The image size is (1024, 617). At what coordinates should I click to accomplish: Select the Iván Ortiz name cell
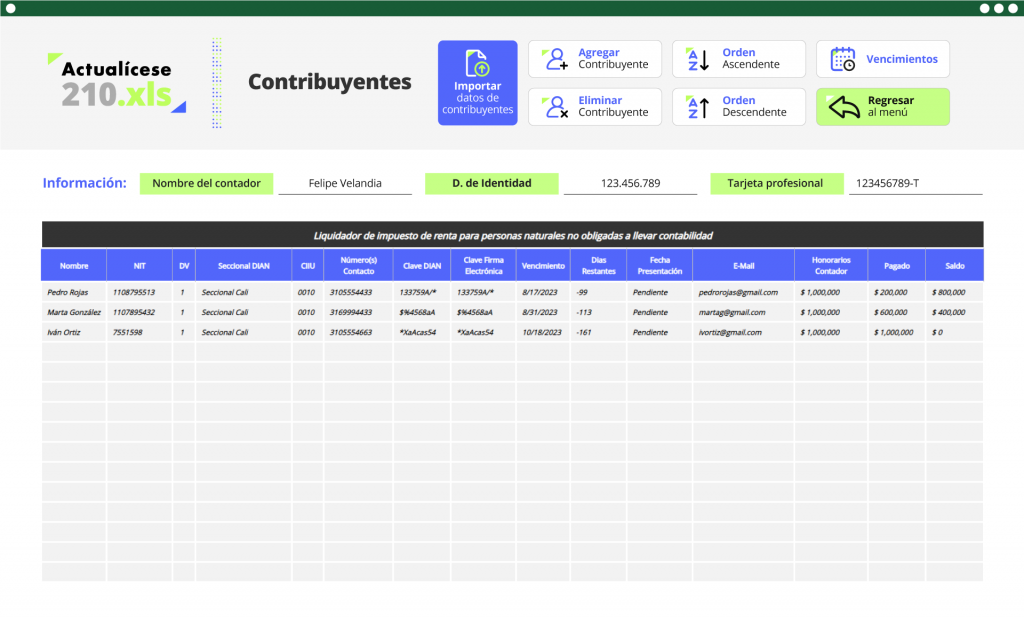(x=74, y=332)
